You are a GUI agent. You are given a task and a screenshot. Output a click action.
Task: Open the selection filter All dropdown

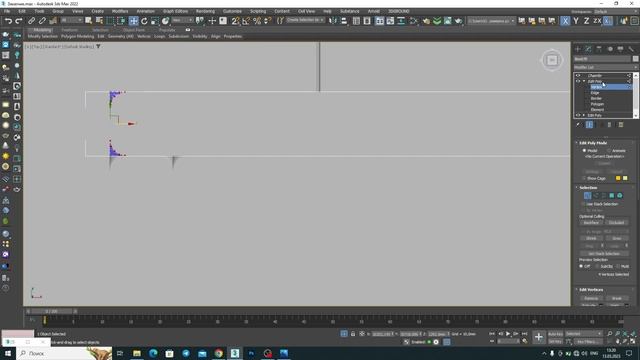tap(71, 20)
